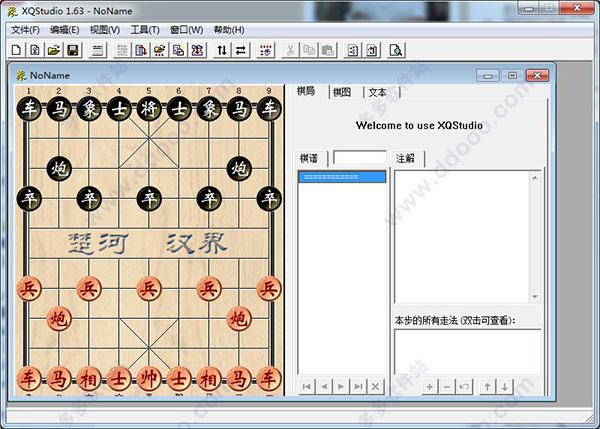The width and height of the screenshot is (600, 429).
Task: Step back one move
Action: [x=324, y=387]
